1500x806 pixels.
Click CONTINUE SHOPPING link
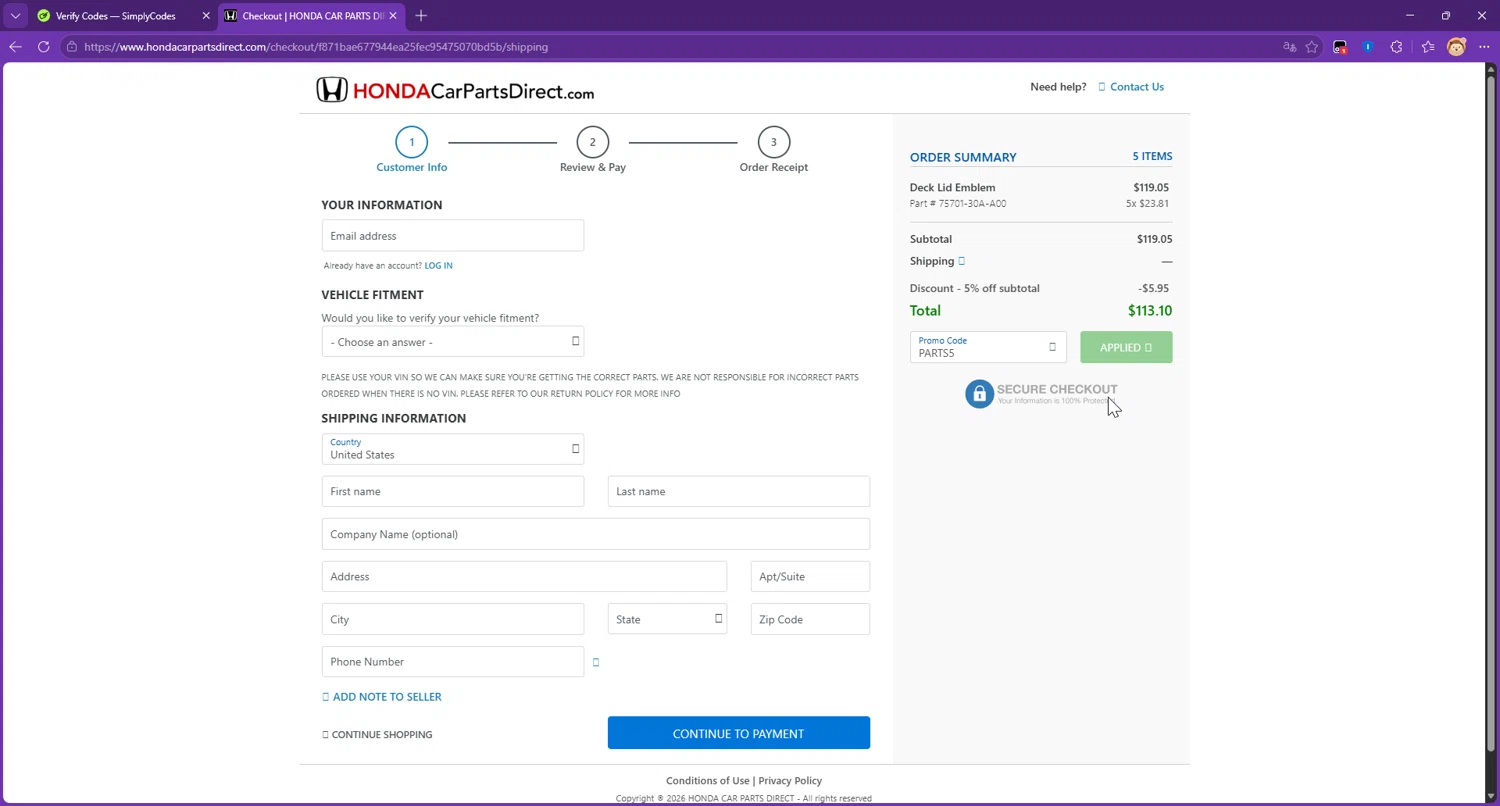tap(377, 735)
